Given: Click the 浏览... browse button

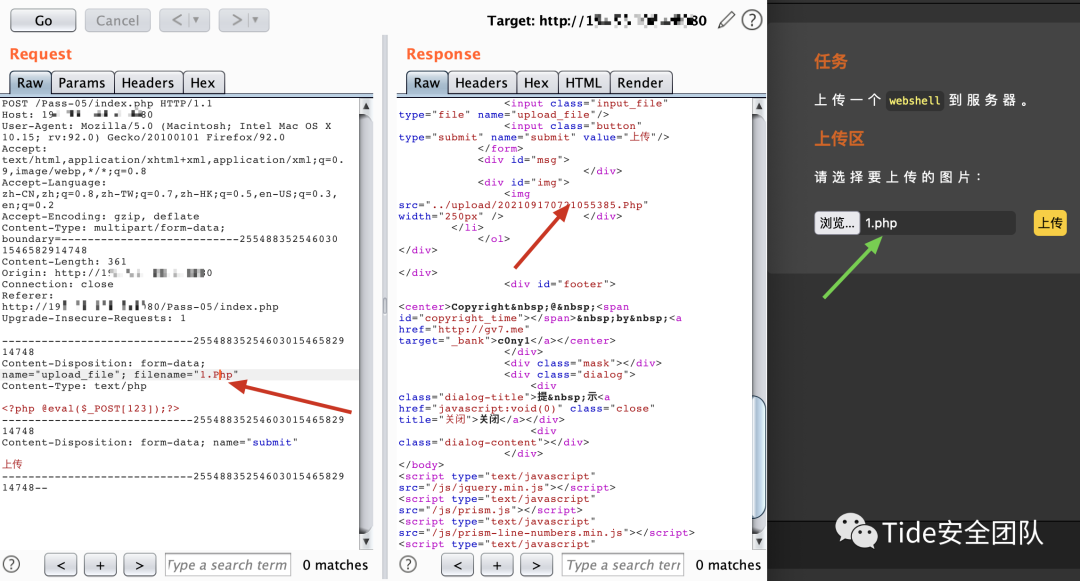Looking at the screenshot, I should (x=837, y=223).
